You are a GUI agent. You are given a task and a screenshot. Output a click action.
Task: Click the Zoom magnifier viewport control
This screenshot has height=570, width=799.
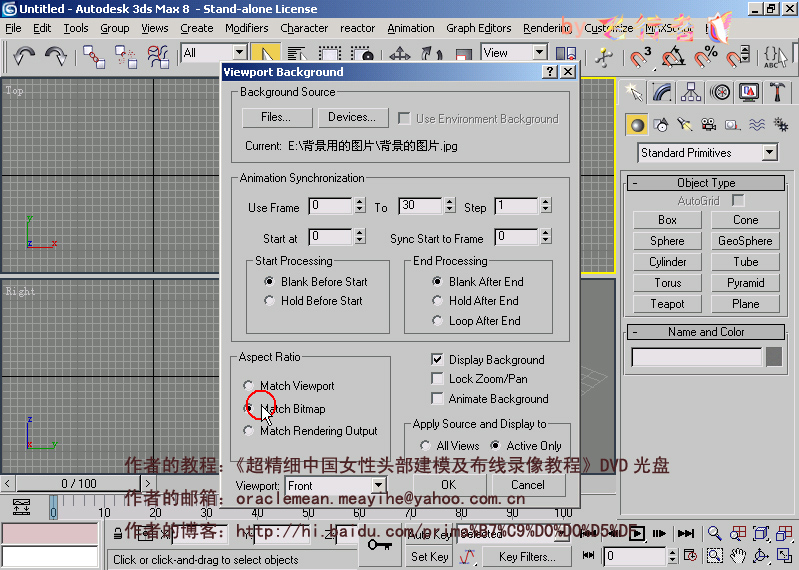[714, 533]
